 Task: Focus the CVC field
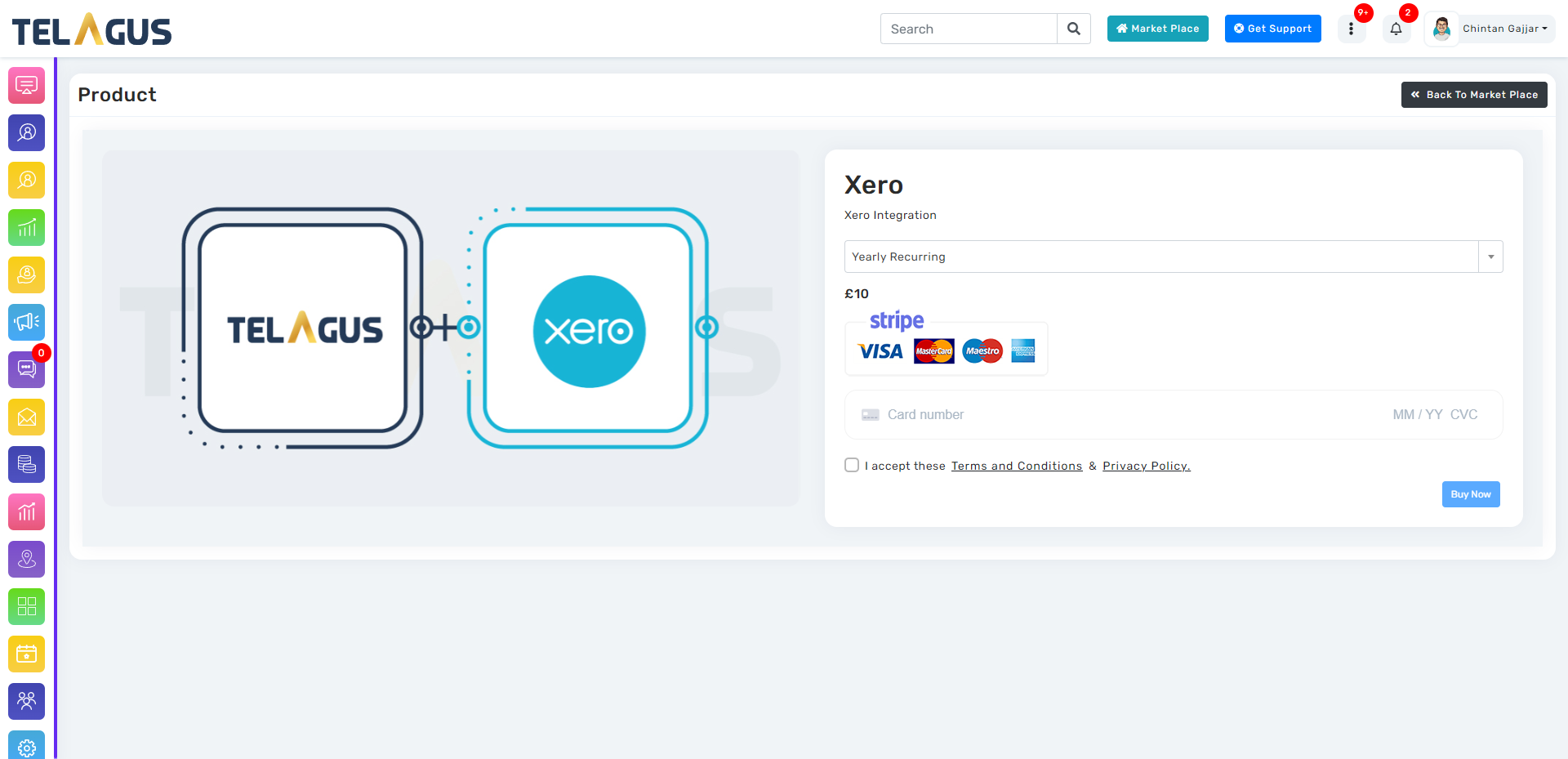point(1464,415)
